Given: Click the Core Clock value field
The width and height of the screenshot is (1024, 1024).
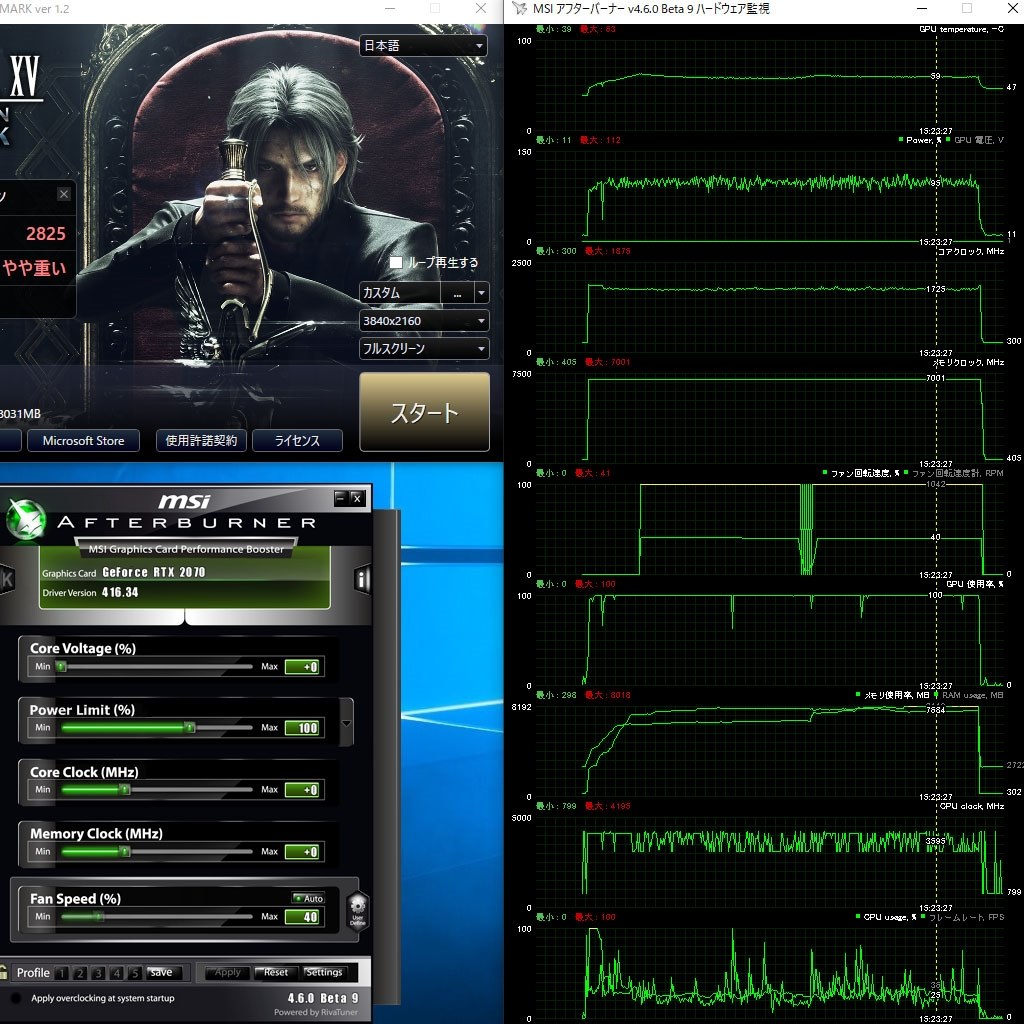Looking at the screenshot, I should point(302,790).
